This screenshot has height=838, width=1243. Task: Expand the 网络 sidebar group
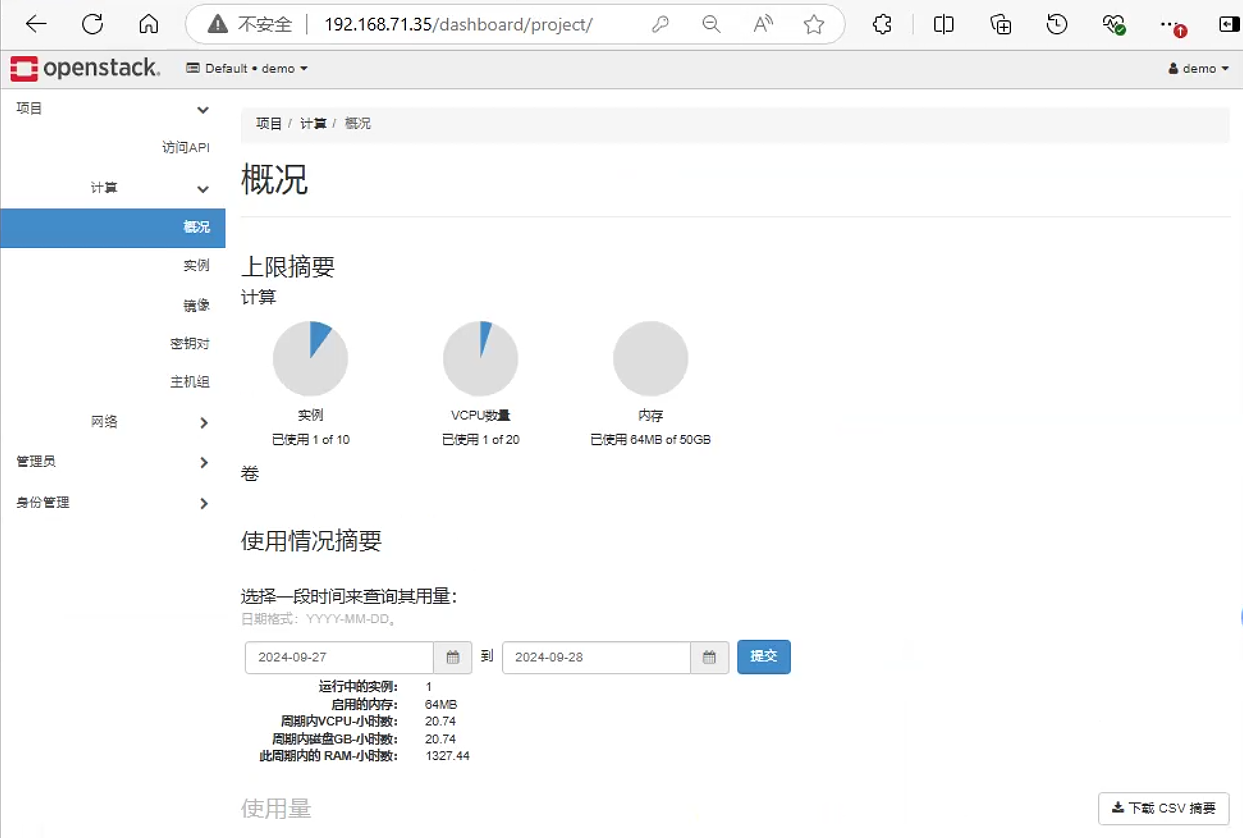113,422
